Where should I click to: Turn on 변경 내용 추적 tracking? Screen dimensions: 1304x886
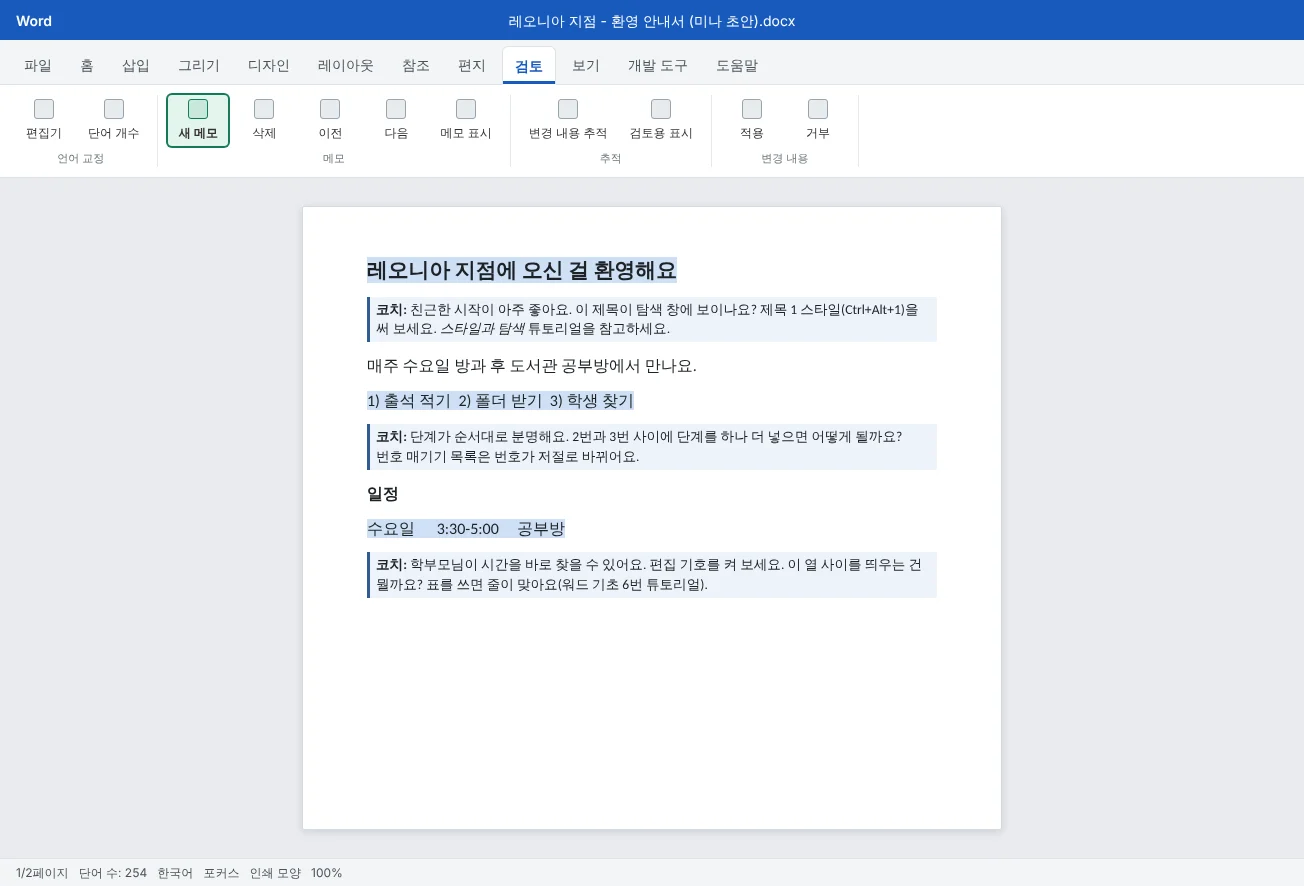point(568,120)
